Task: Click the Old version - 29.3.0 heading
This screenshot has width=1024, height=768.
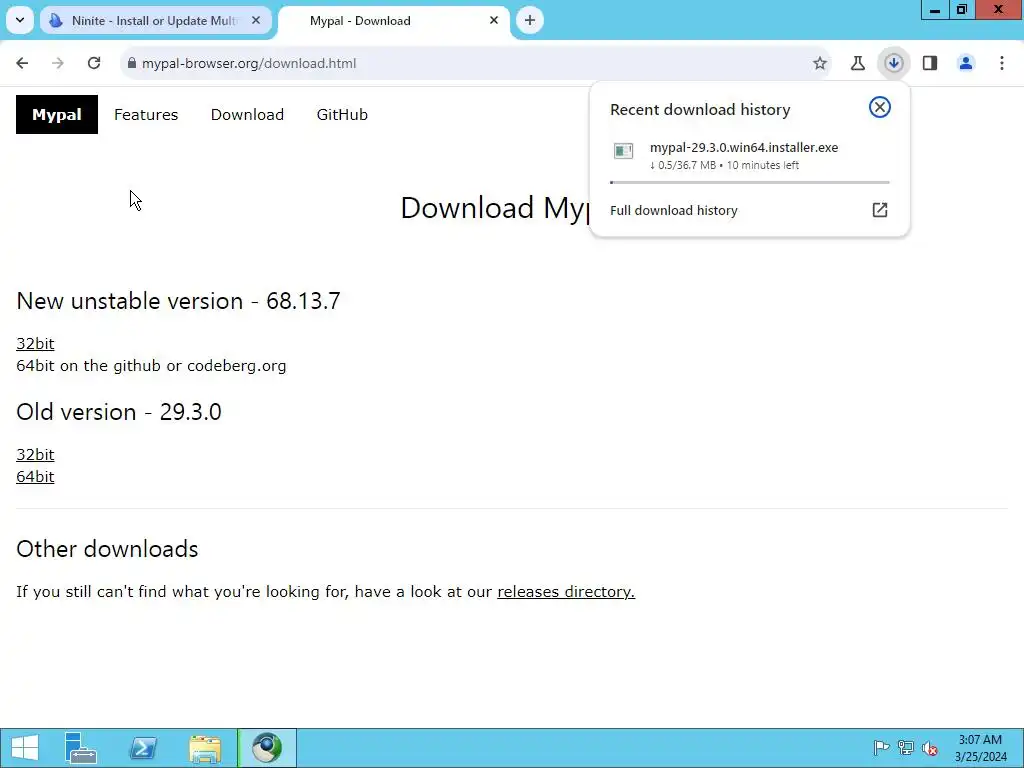Action: (x=119, y=411)
